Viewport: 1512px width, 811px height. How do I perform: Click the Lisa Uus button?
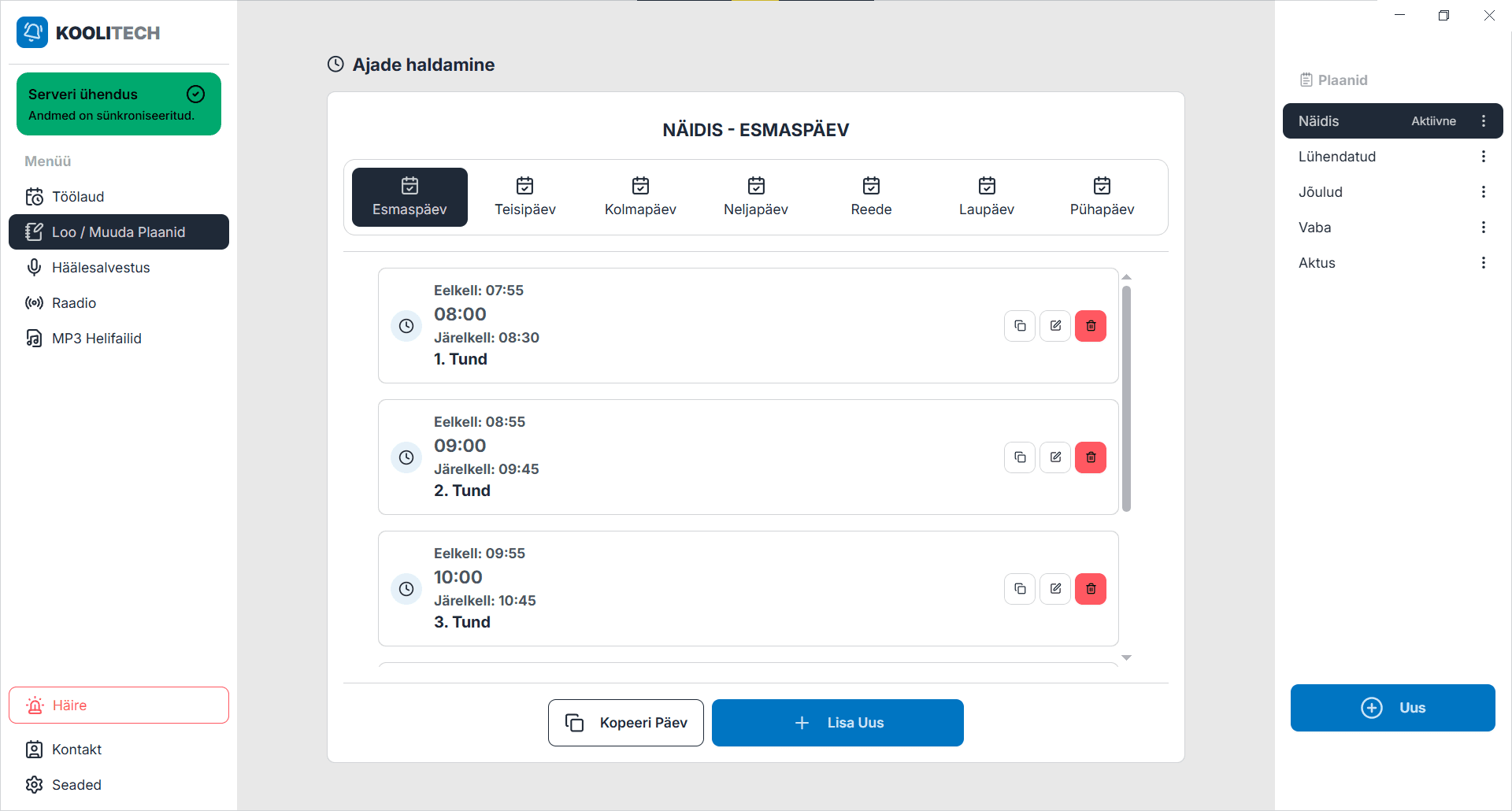(838, 723)
